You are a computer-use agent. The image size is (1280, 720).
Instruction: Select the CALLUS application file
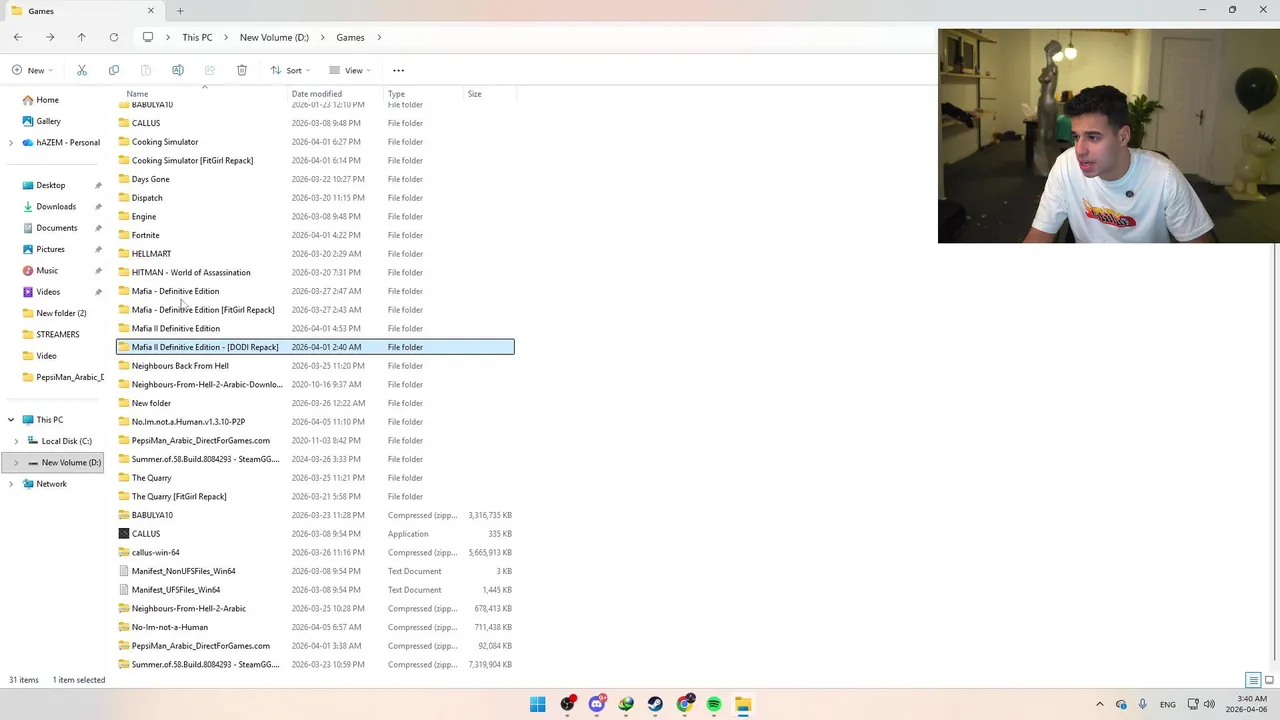click(x=315, y=534)
